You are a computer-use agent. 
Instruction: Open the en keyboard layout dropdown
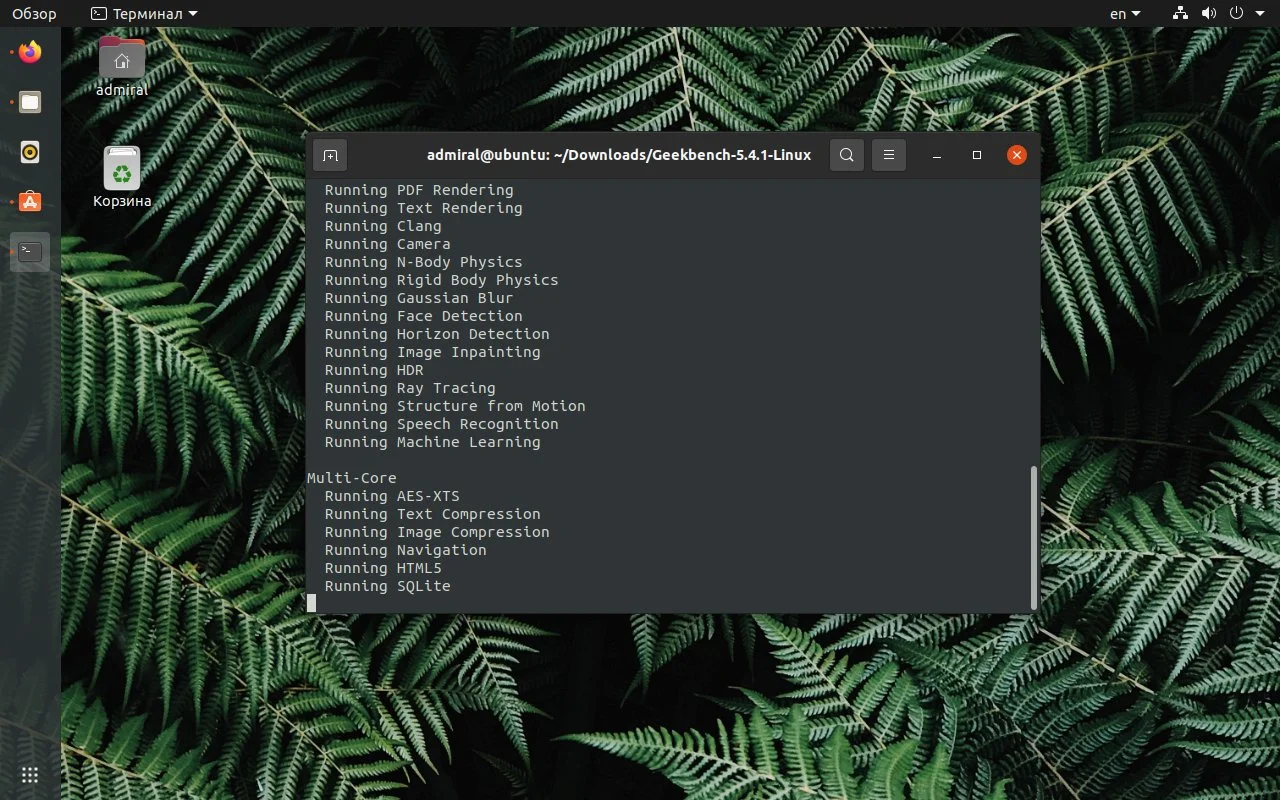[1125, 14]
